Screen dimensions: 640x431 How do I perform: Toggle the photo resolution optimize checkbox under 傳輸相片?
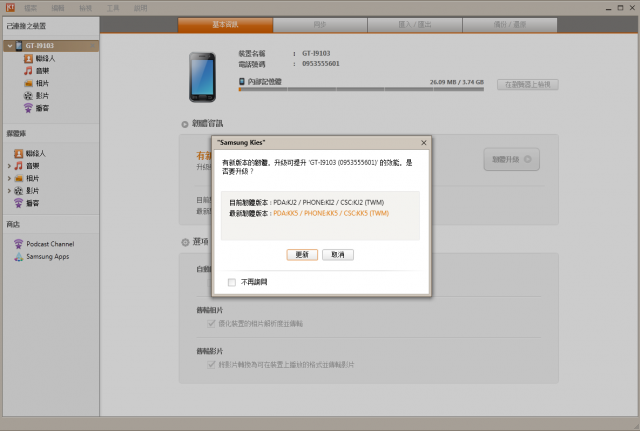211,324
